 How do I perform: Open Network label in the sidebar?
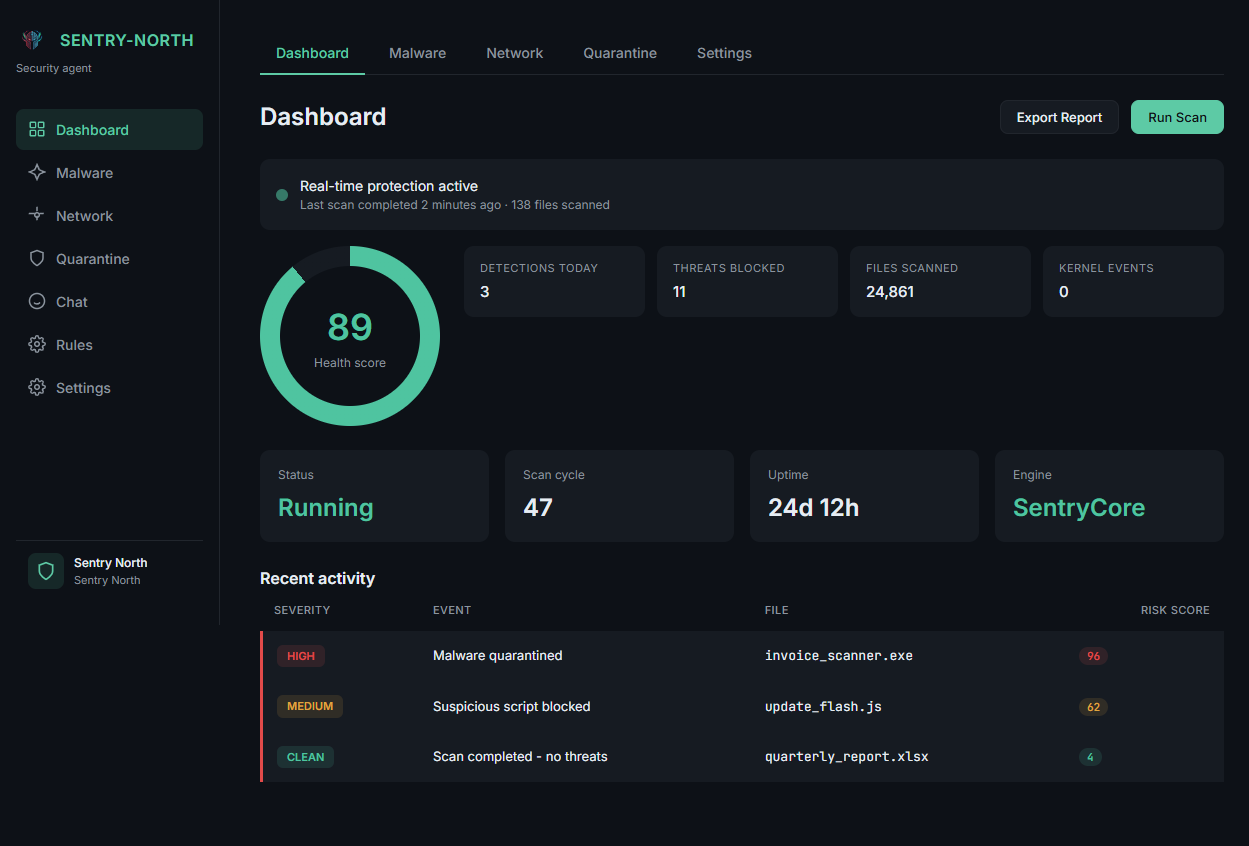click(x=84, y=216)
